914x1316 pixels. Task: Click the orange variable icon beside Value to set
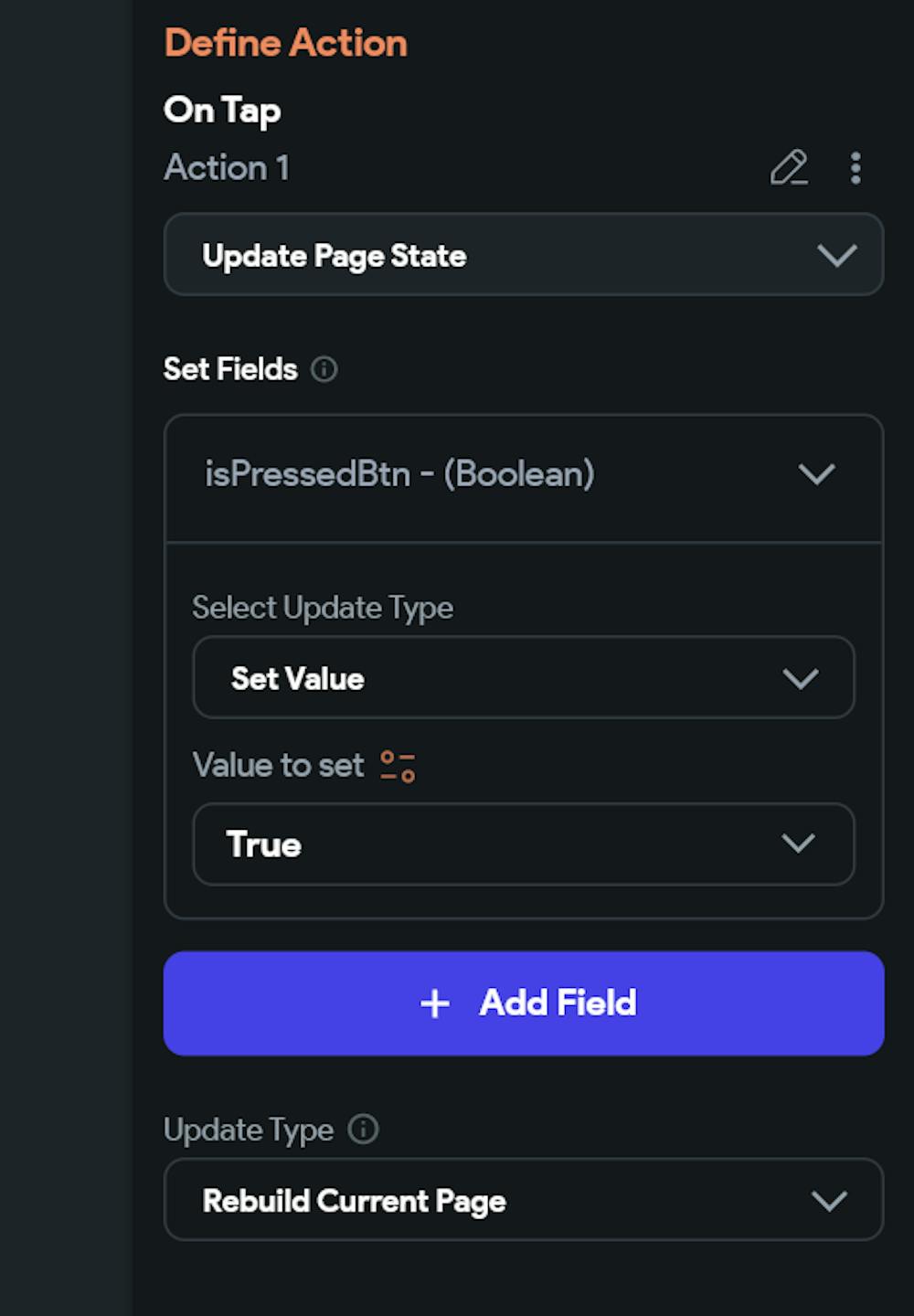pyautogui.click(x=398, y=766)
